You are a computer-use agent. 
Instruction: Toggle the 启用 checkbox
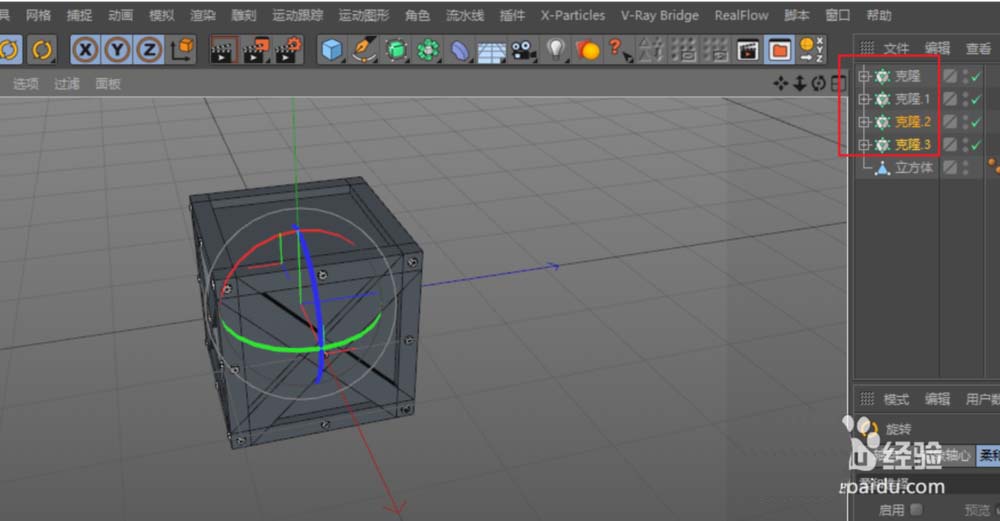(x=916, y=509)
